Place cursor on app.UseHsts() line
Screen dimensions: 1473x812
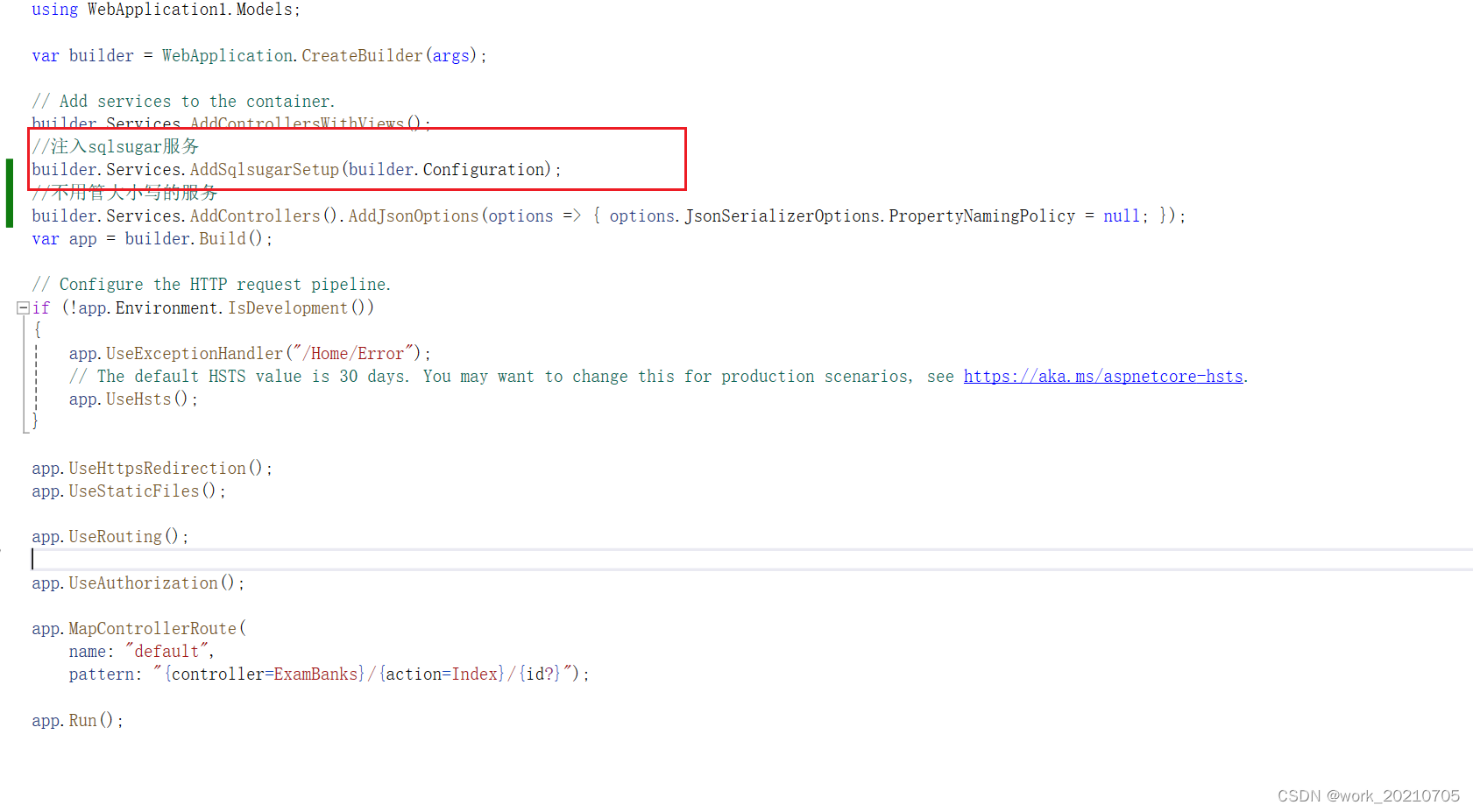pyautogui.click(x=132, y=399)
